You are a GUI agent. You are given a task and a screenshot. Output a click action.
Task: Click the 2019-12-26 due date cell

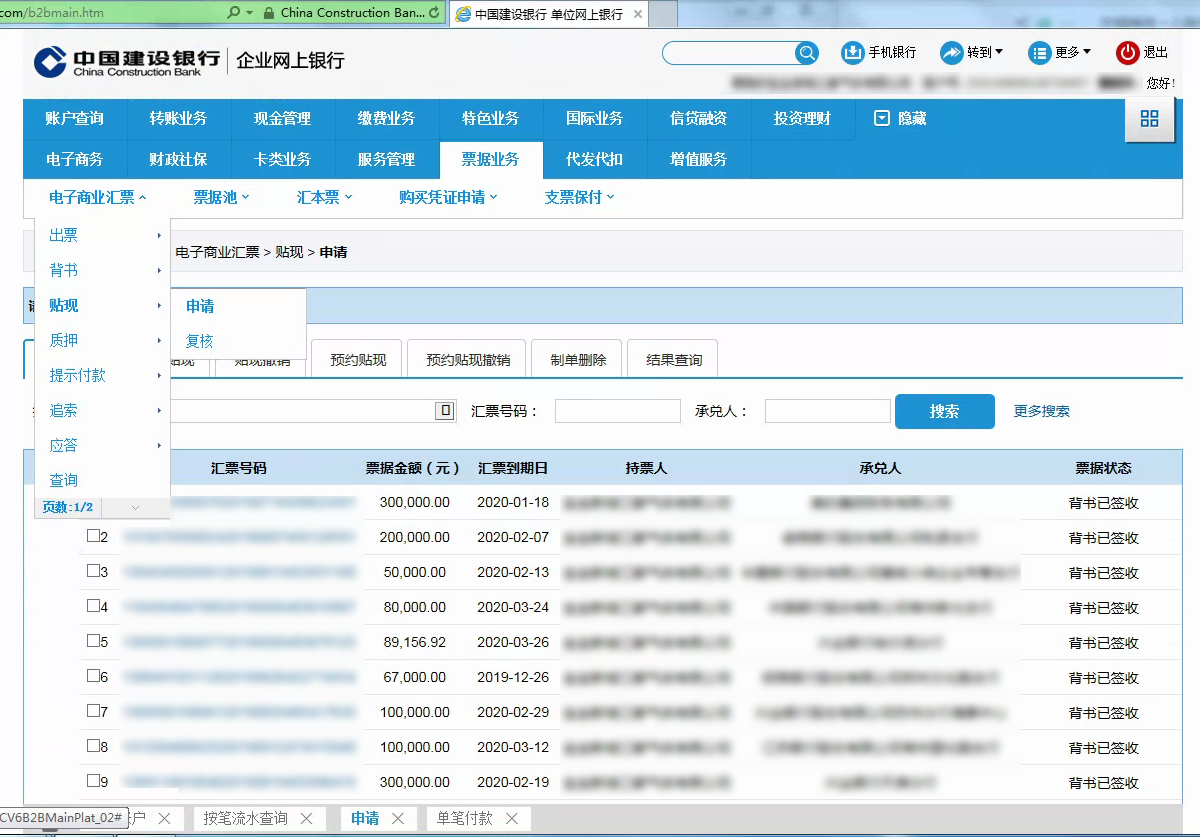(x=513, y=677)
